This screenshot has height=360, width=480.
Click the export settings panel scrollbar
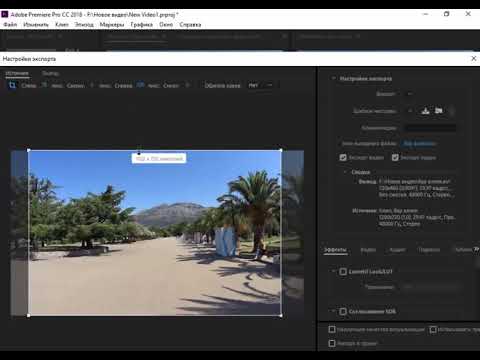[478, 263]
